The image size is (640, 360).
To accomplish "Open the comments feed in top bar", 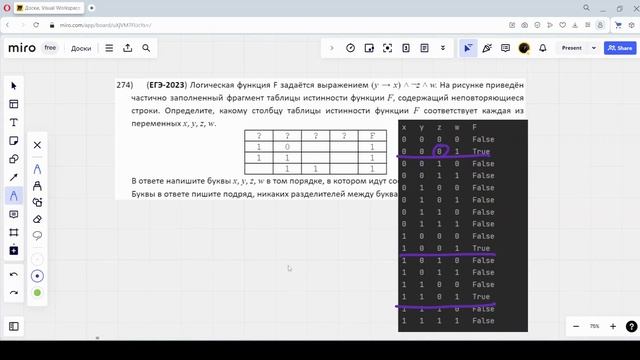I will tap(505, 48).
